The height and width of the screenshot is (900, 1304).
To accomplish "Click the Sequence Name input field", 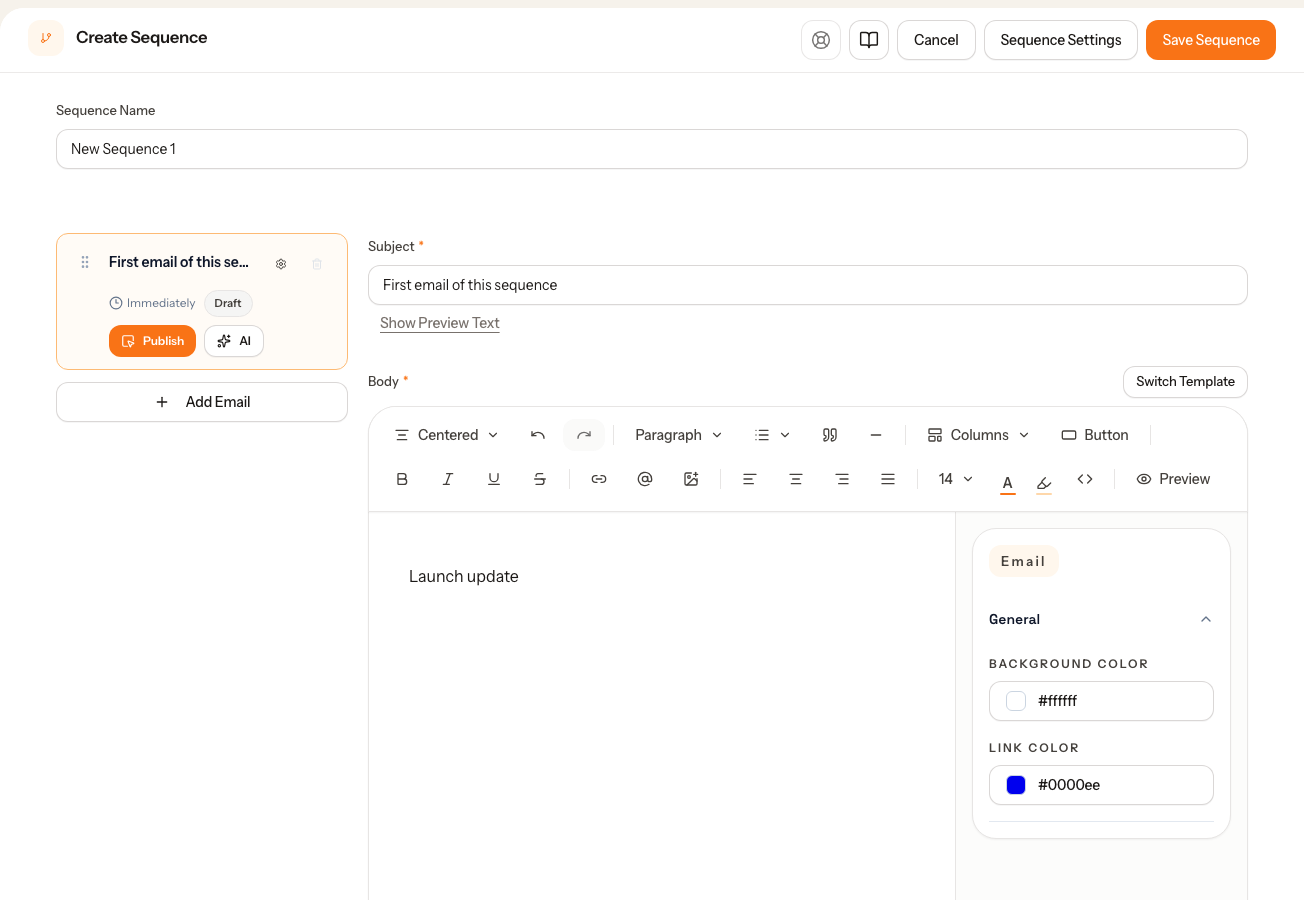I will tap(652, 149).
